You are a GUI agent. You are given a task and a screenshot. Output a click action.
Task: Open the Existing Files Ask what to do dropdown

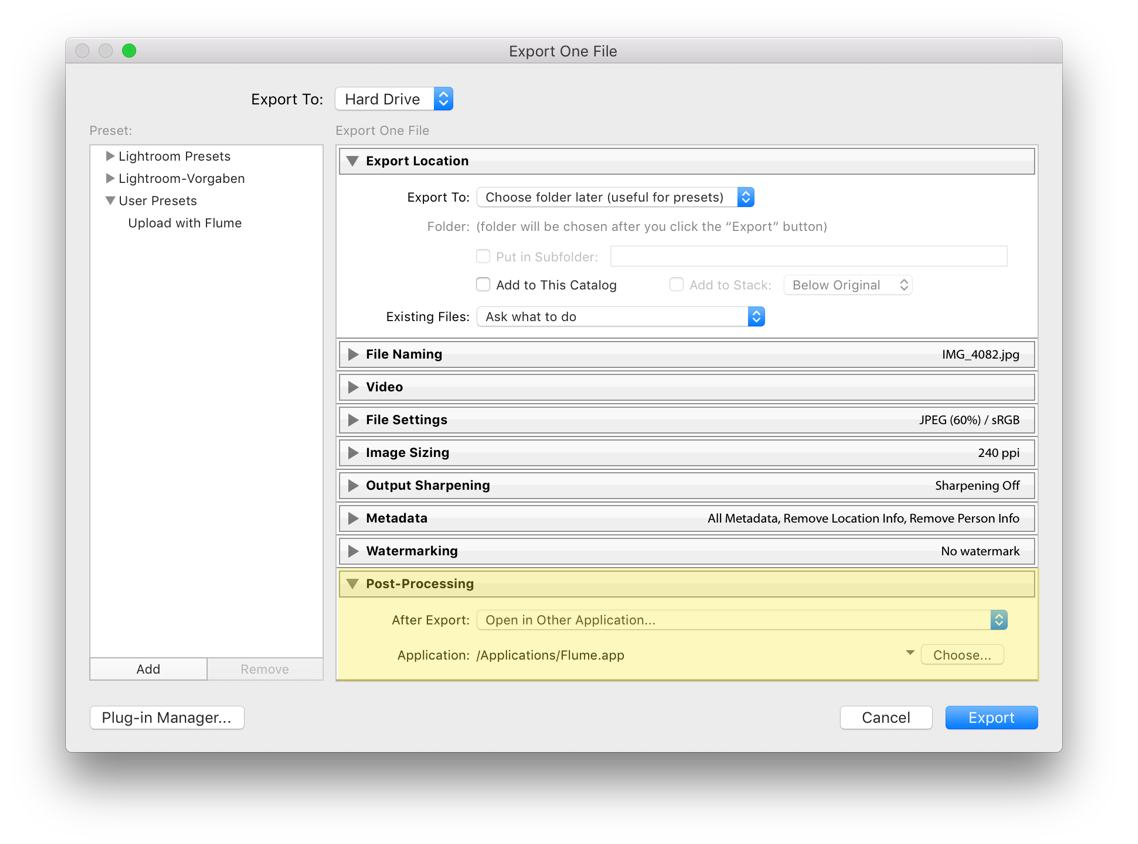(x=621, y=316)
